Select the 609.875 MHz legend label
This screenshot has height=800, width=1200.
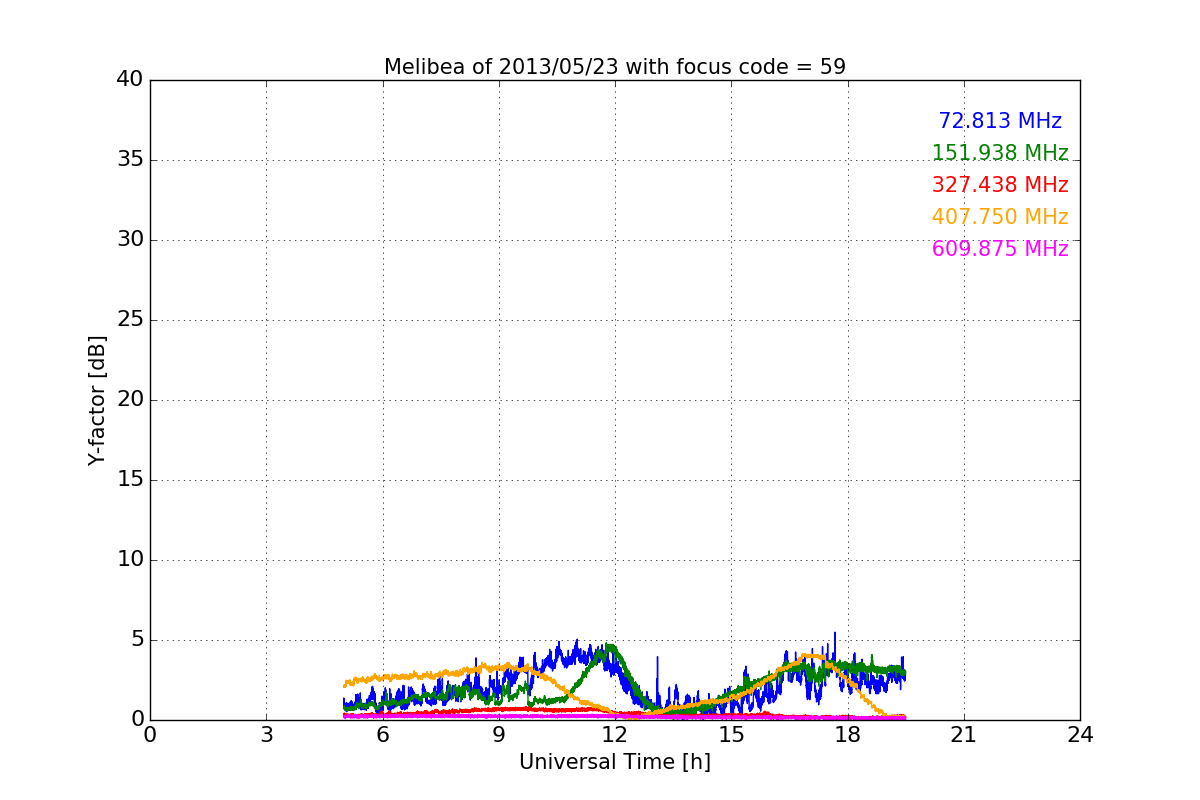pos(1000,249)
